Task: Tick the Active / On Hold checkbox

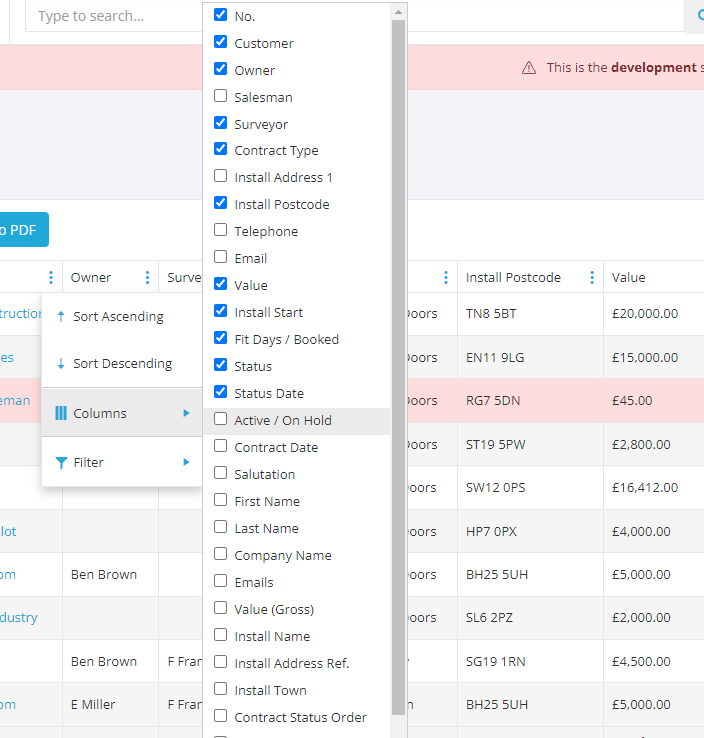Action: pos(221,419)
